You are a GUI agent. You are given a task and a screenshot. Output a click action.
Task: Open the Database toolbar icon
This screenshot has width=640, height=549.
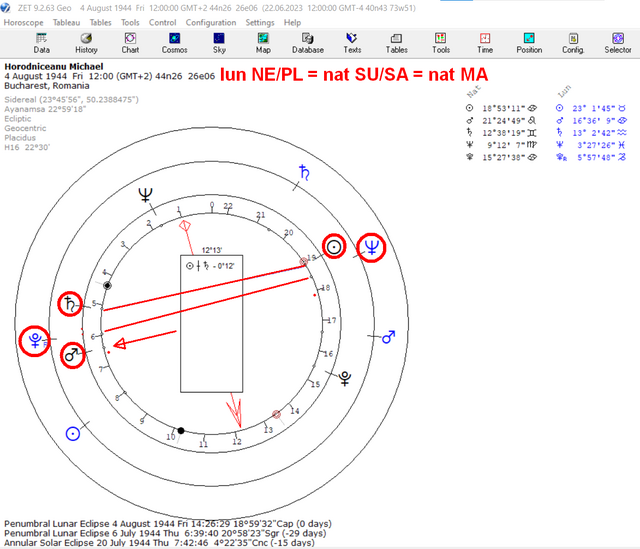[308, 43]
